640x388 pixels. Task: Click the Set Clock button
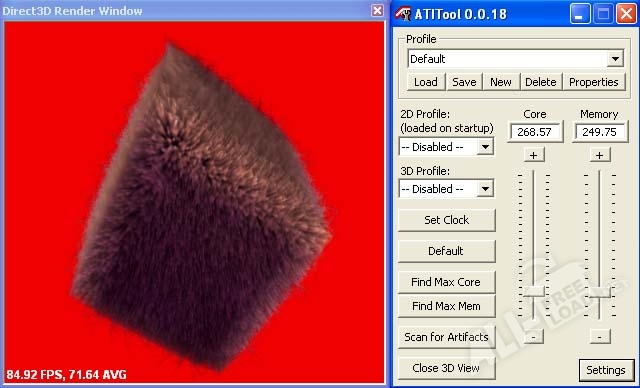pyautogui.click(x=447, y=220)
